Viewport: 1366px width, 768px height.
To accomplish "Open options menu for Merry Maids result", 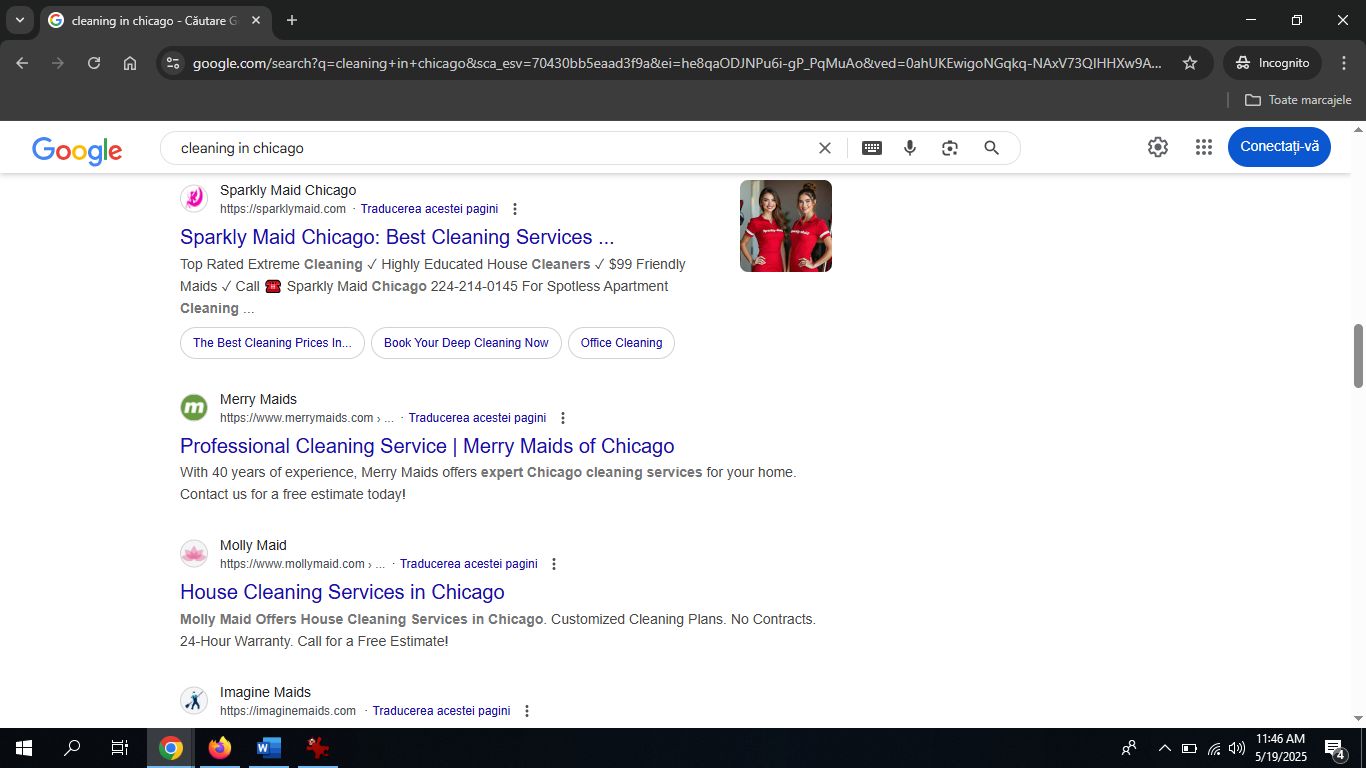I will [562, 417].
